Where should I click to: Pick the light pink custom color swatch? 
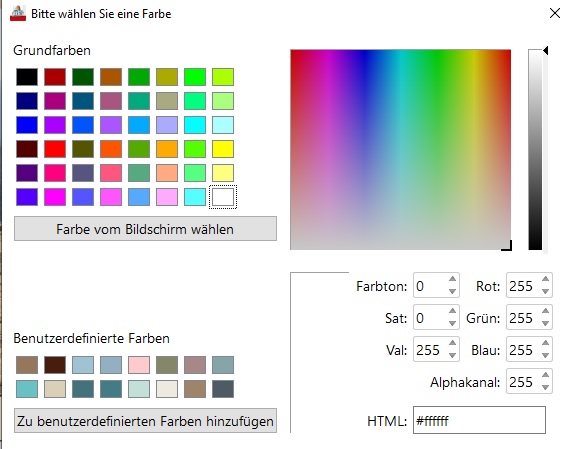[139, 365]
